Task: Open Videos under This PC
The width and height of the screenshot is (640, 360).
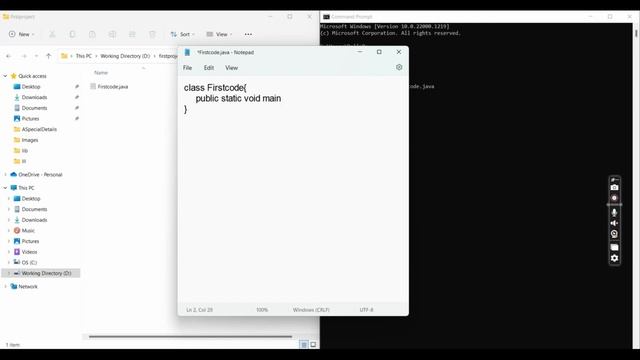Action: 29,251
